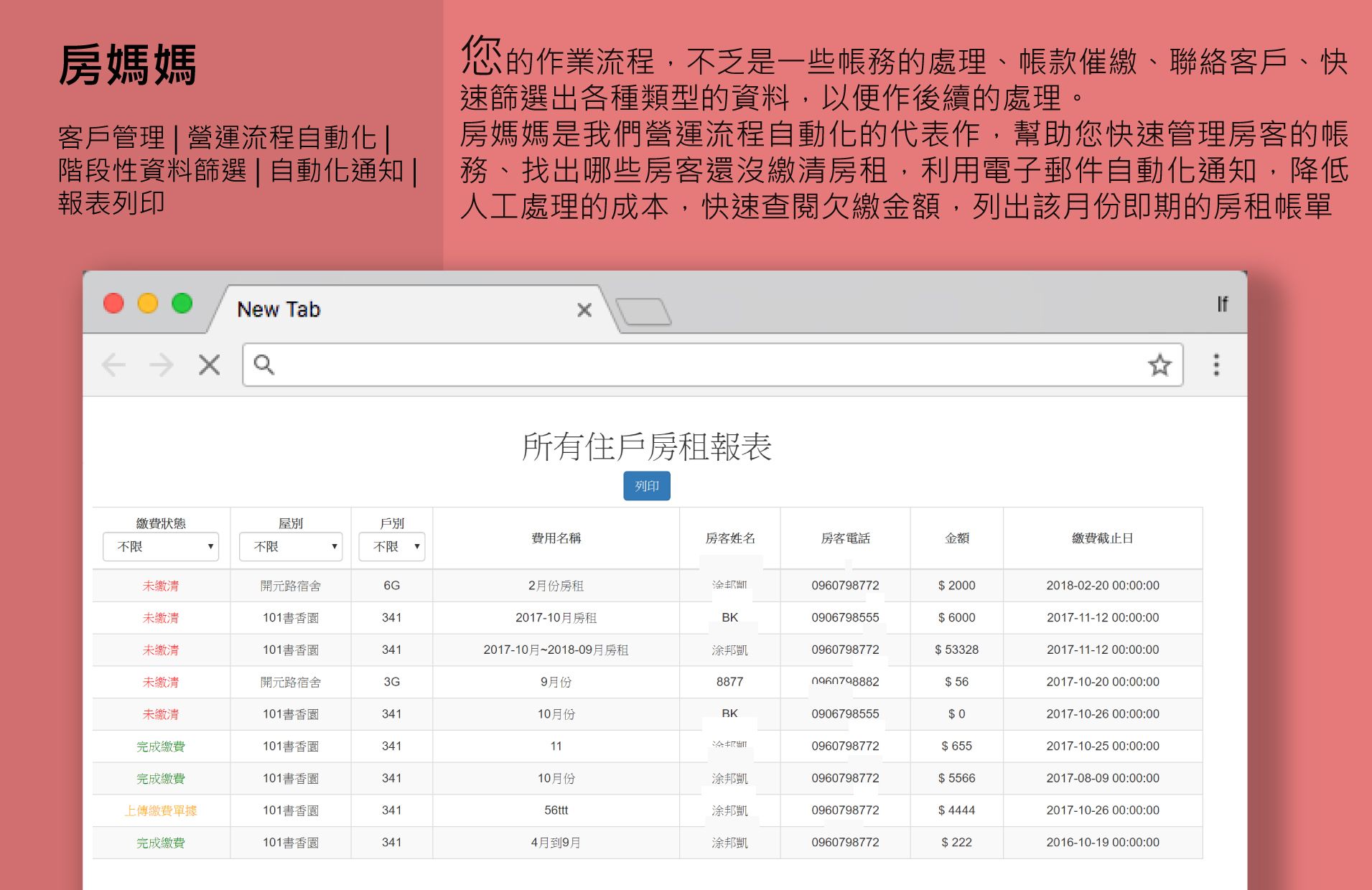Click the bookmark star icon

[x=1159, y=365]
